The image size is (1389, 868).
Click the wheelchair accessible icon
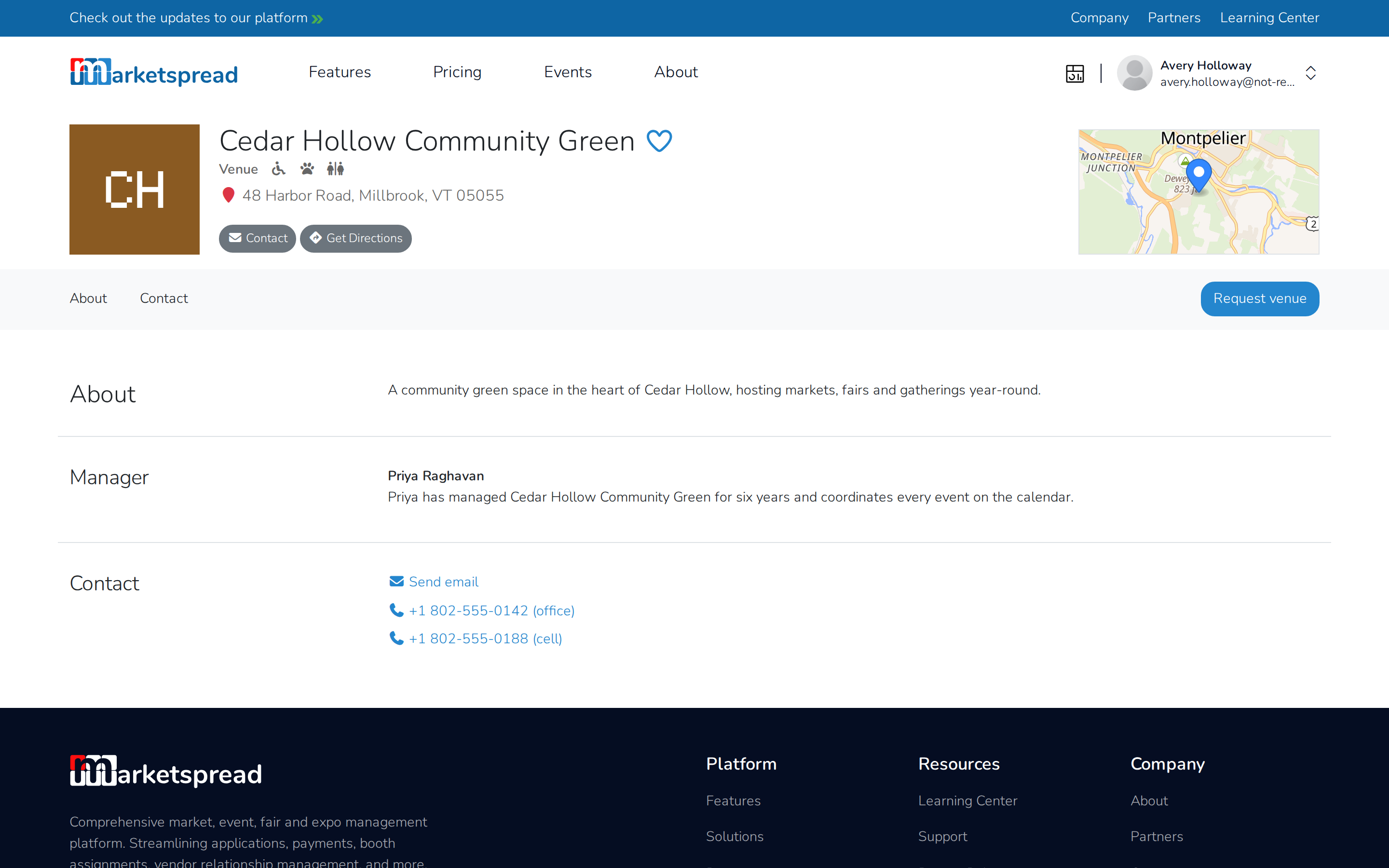278,169
